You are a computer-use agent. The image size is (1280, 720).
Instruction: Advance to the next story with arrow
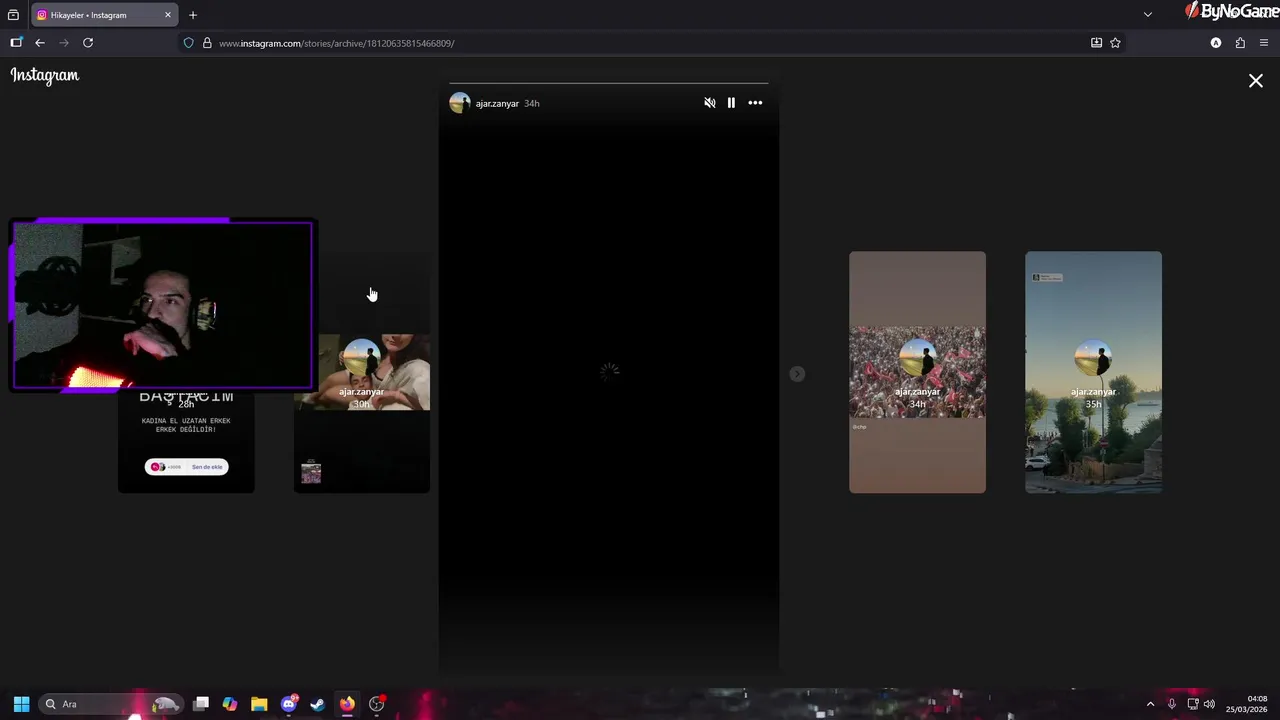point(797,374)
